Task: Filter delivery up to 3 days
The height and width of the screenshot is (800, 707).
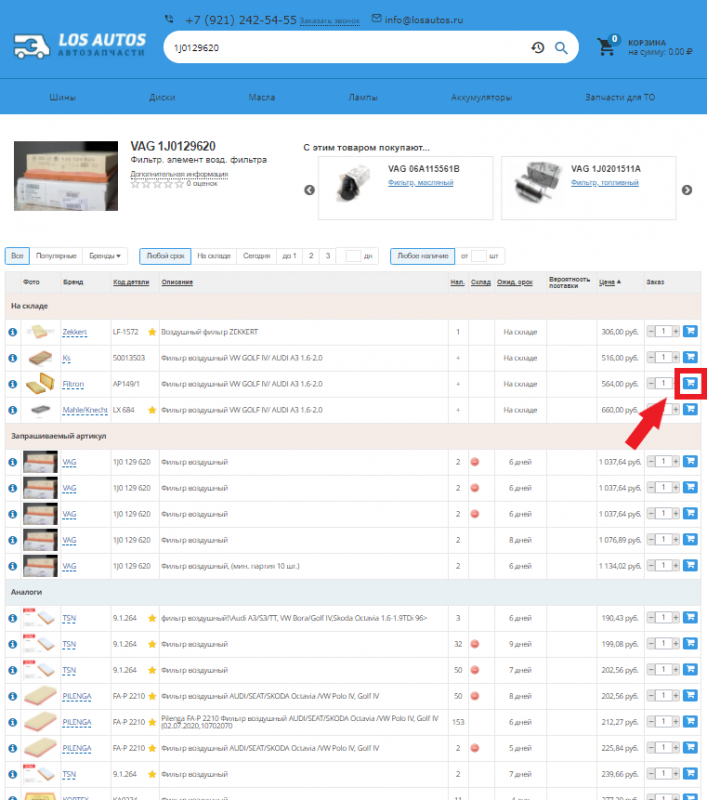Action: tap(328, 256)
